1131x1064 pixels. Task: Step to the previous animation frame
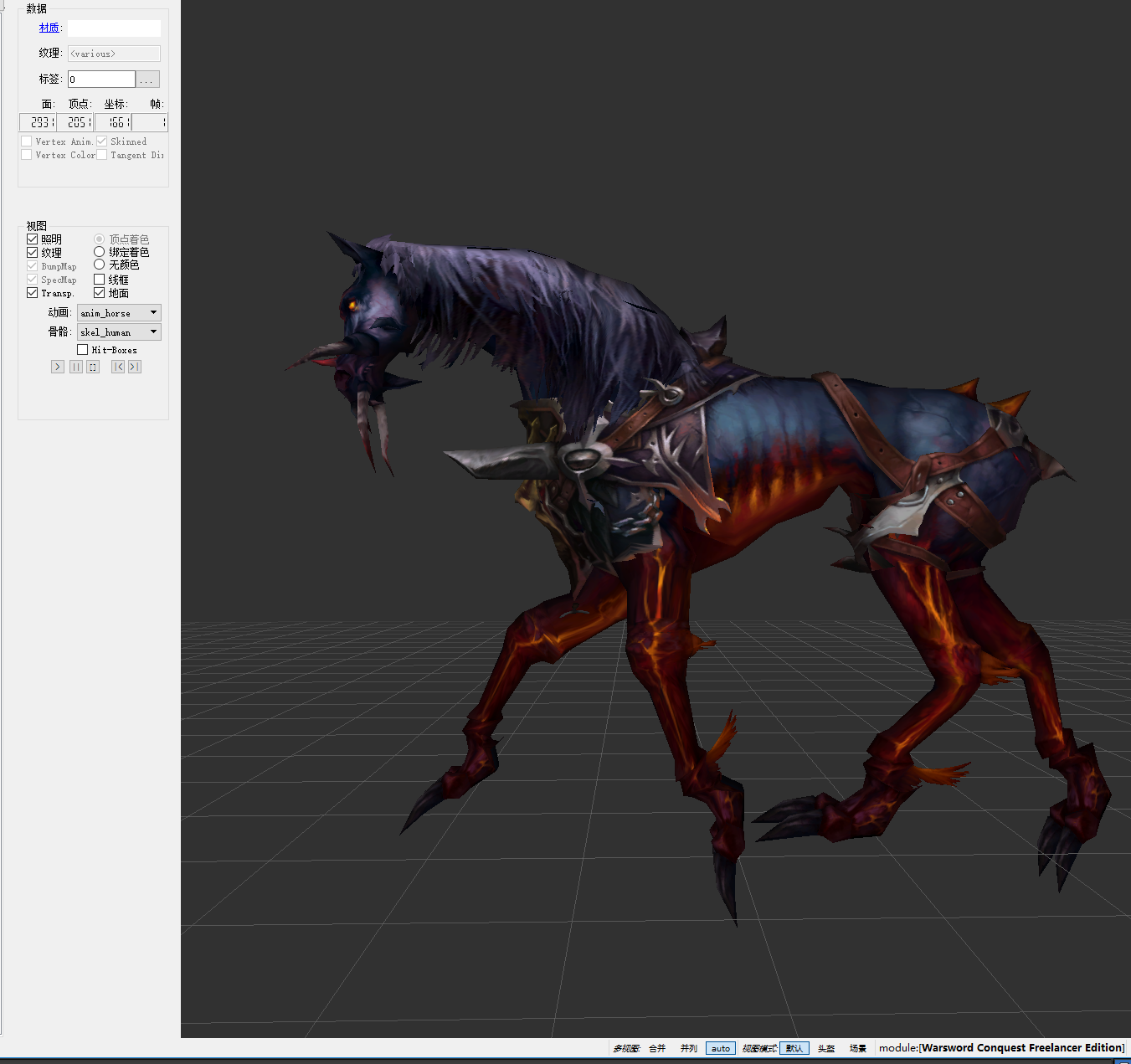click(118, 367)
